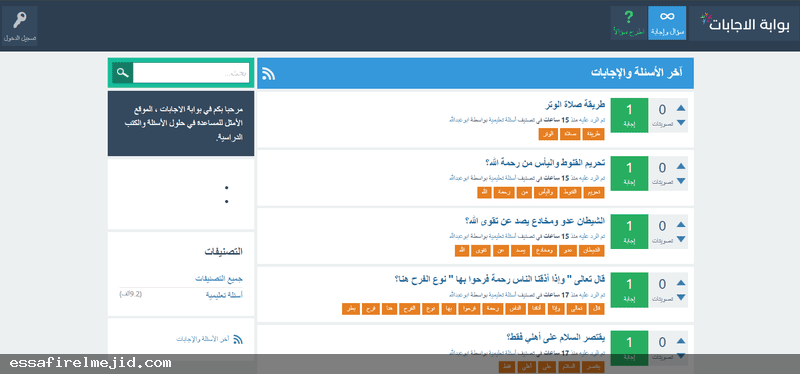Screen dimensions: 800x374
Task: Click the آخر الأسئلة والإجابات header title
Action: click(x=636, y=72)
